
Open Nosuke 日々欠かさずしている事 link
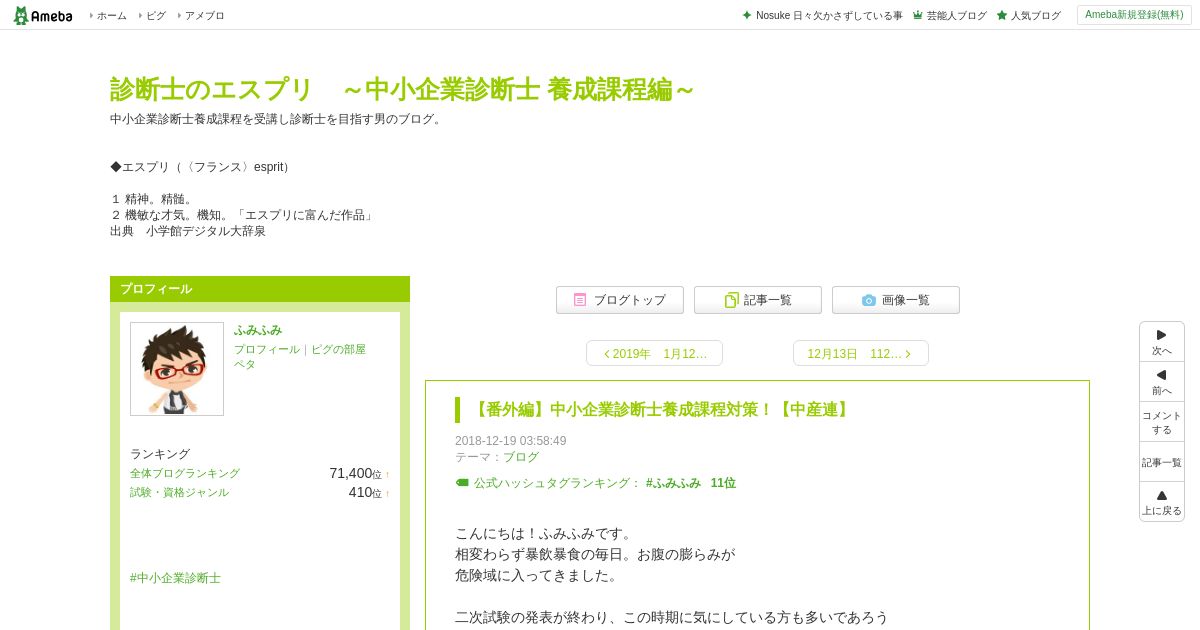(829, 16)
